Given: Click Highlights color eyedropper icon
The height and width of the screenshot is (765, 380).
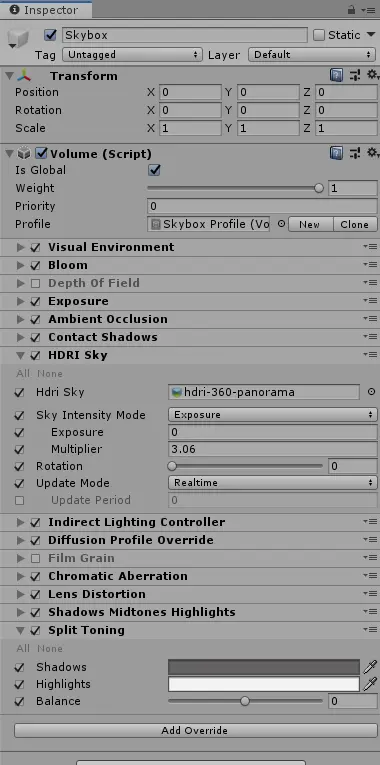Looking at the screenshot, I should (370, 684).
